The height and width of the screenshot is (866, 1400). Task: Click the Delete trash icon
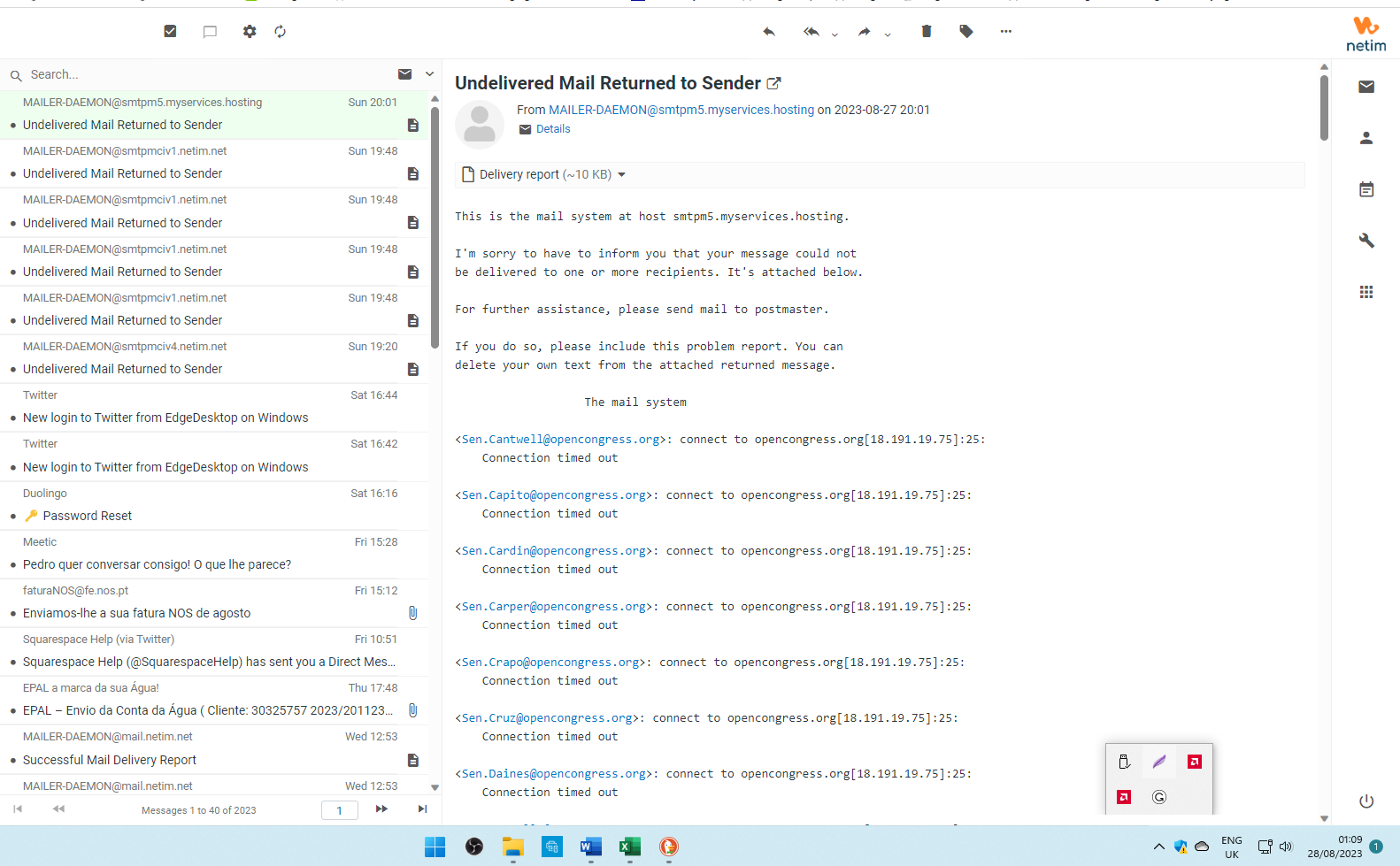point(927,32)
